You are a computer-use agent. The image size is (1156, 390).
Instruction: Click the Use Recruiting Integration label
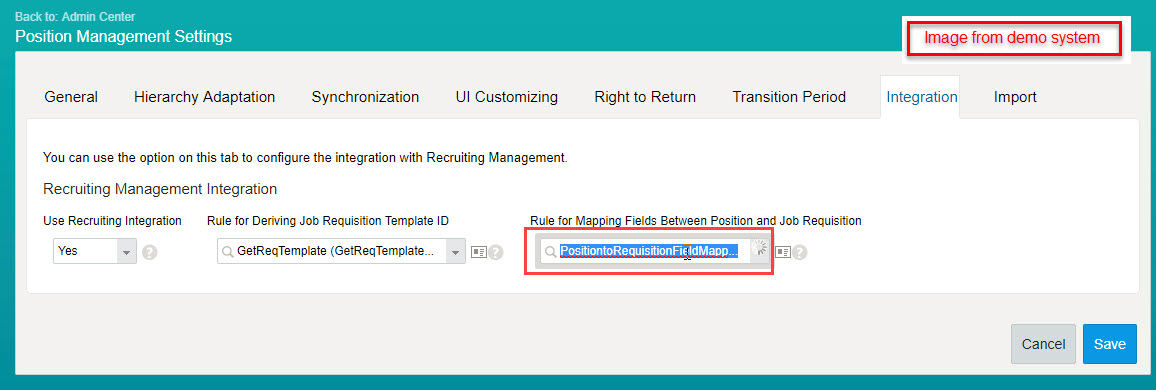pos(112,220)
